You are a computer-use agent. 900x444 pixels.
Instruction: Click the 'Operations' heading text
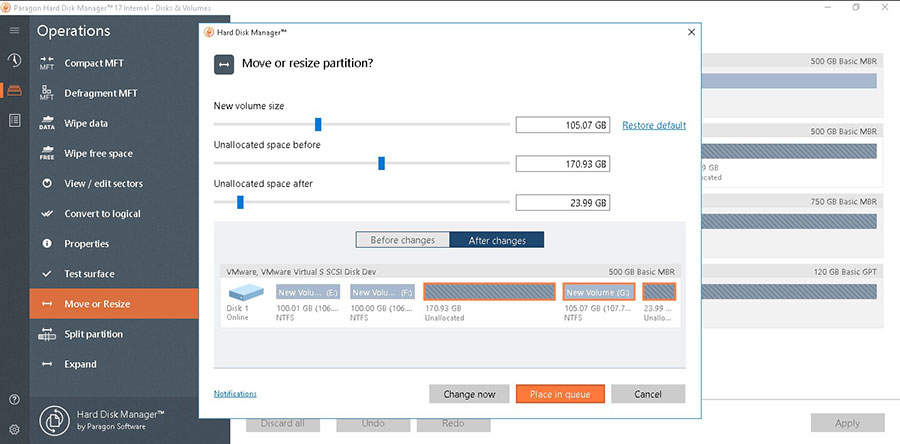pyautogui.click(x=73, y=31)
